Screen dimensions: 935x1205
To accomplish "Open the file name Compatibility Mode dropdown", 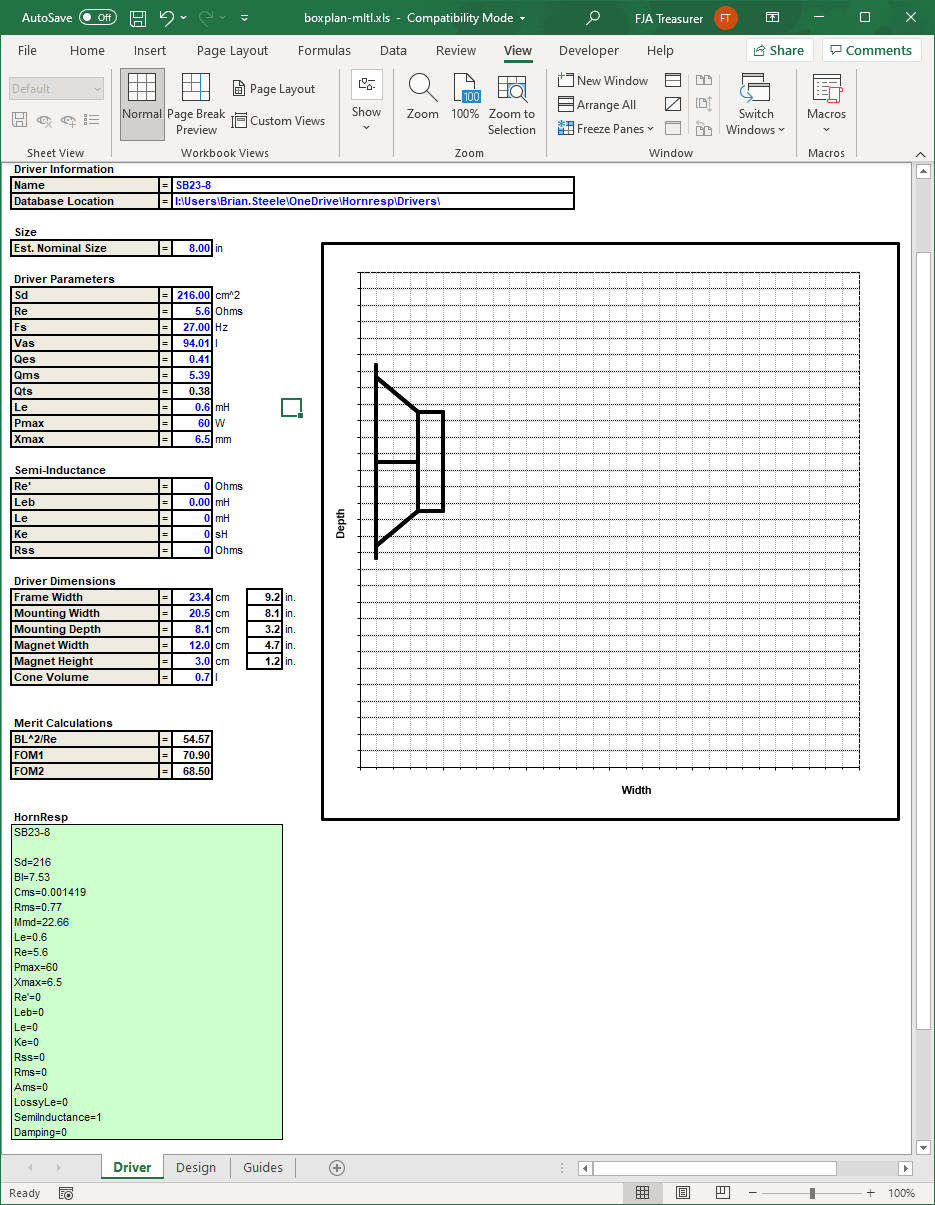I will (x=523, y=18).
